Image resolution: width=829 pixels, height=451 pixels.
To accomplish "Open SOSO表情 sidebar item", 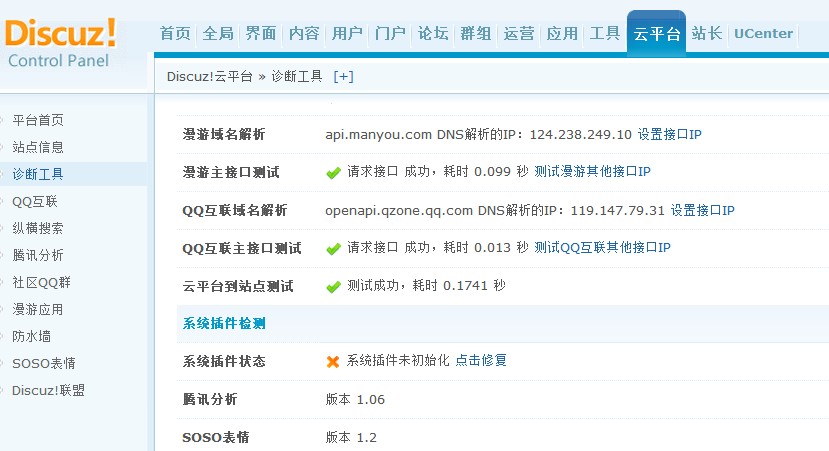I will pyautogui.click(x=44, y=363).
